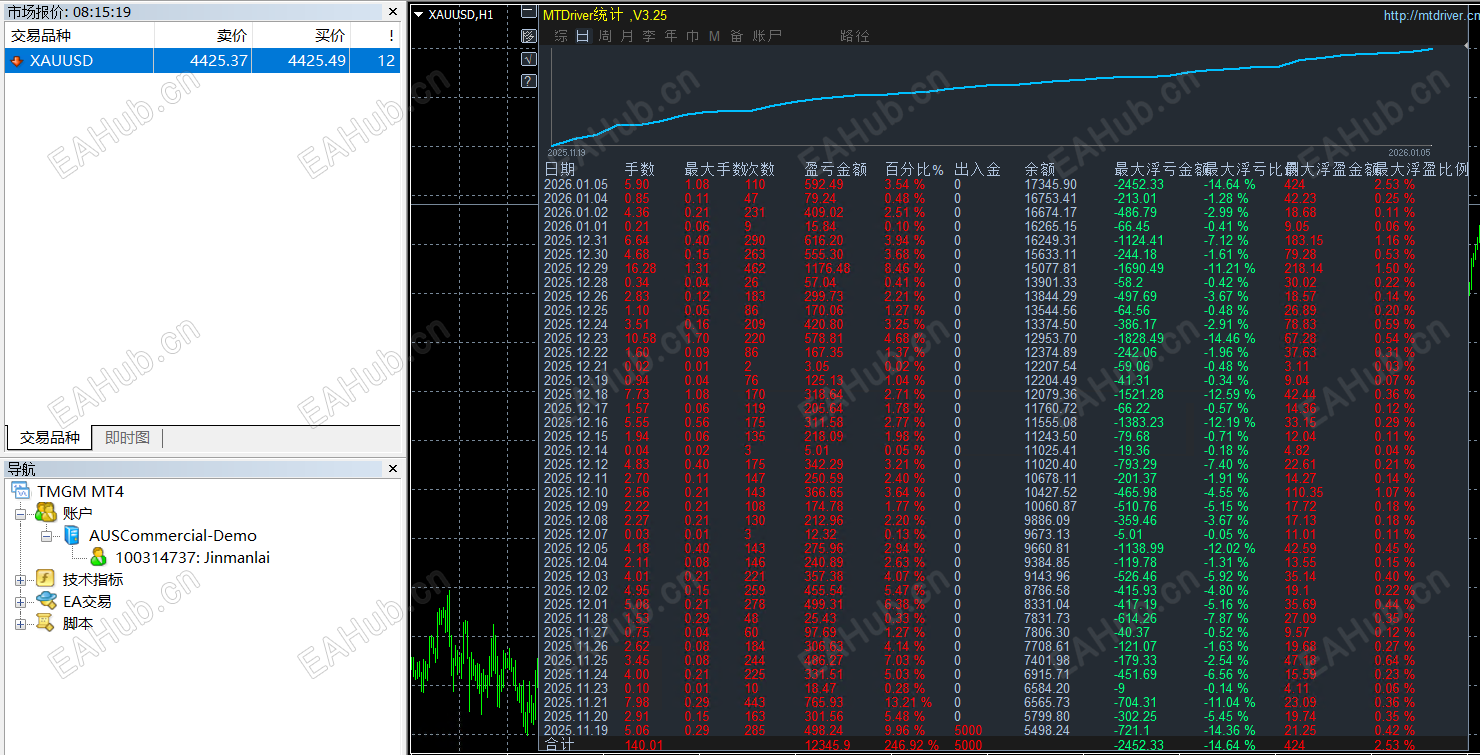Click the MTDriver 图 chart icon button

point(529,36)
